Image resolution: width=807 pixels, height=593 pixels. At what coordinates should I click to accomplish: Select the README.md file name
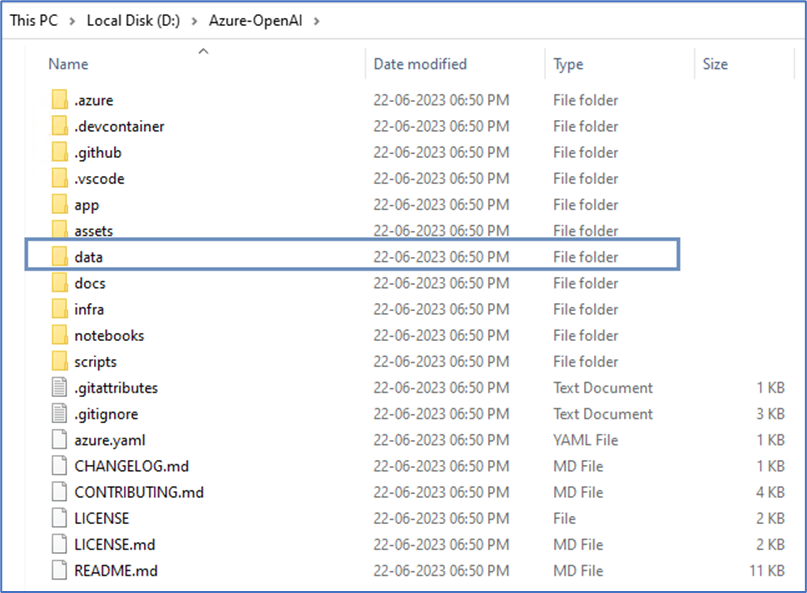tap(116, 571)
